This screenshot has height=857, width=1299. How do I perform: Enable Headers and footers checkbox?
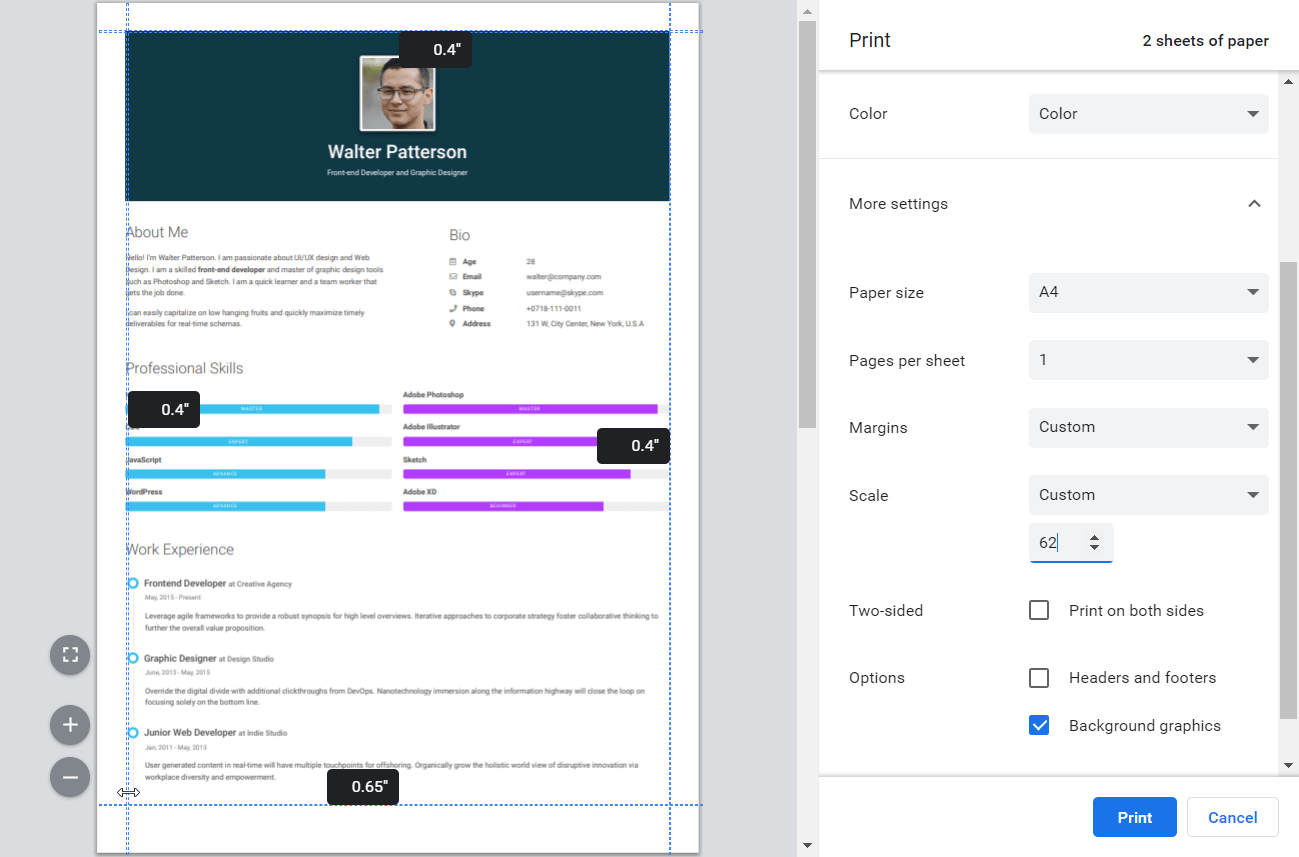1039,678
